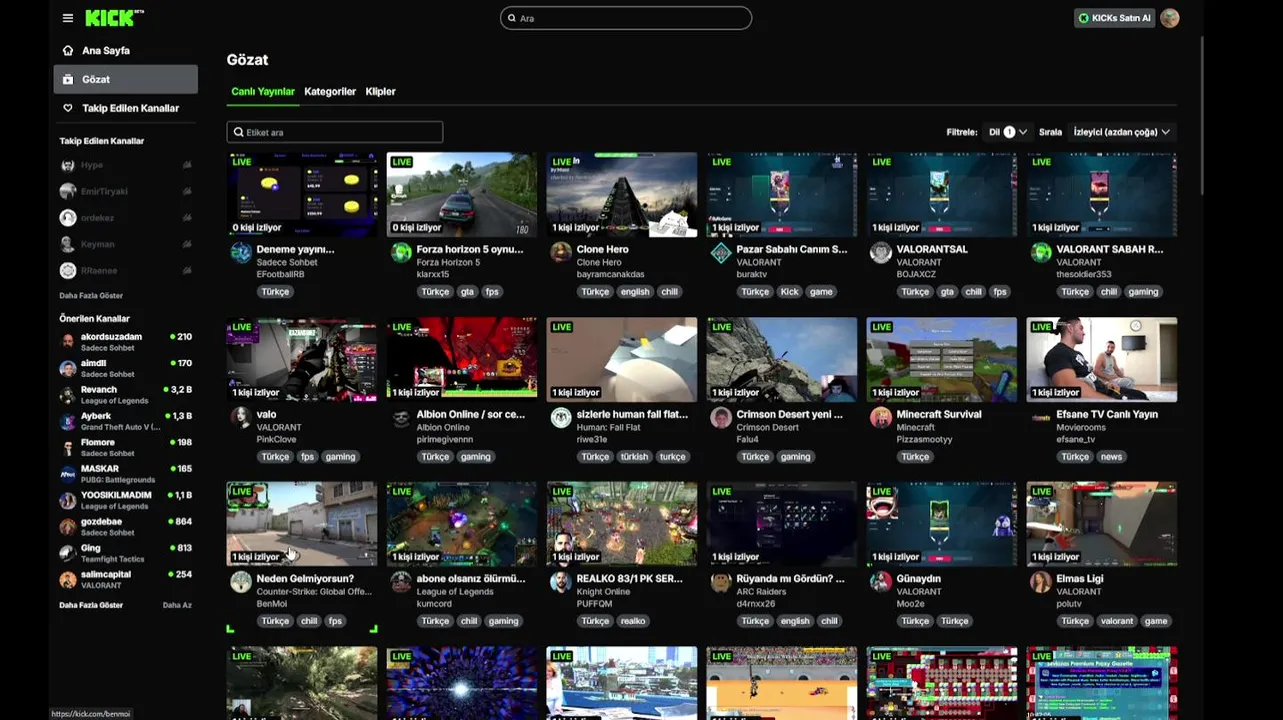The height and width of the screenshot is (720, 1283).
Task: Click the KICKs coin icon in top bar
Action: click(x=1083, y=18)
